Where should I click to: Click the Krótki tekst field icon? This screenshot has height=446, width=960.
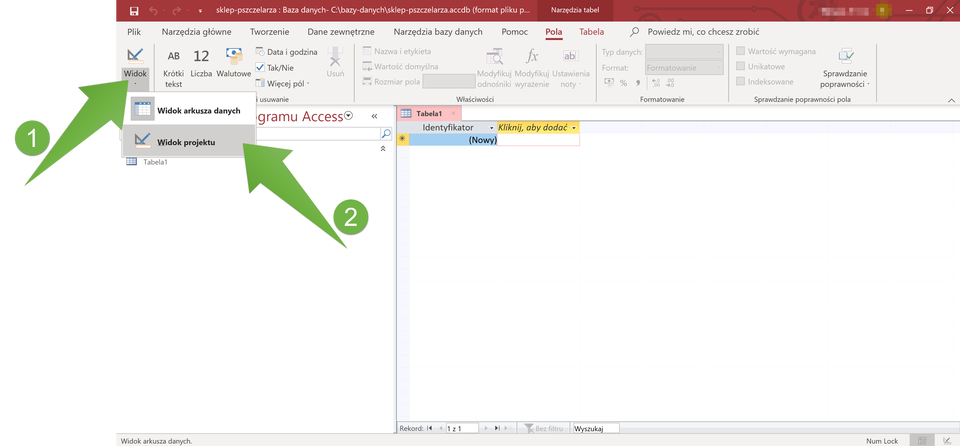174,57
